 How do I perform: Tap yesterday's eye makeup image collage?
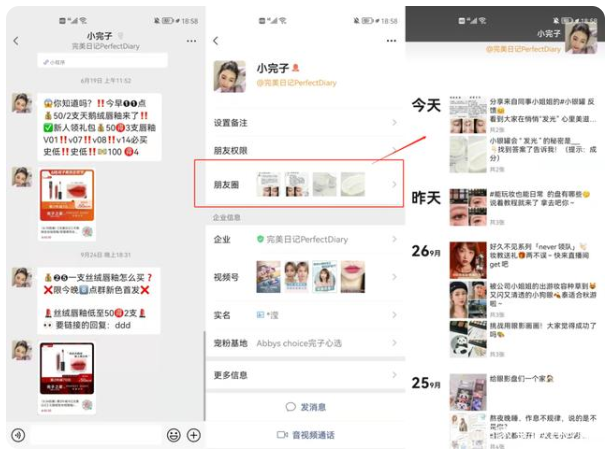pos(468,207)
